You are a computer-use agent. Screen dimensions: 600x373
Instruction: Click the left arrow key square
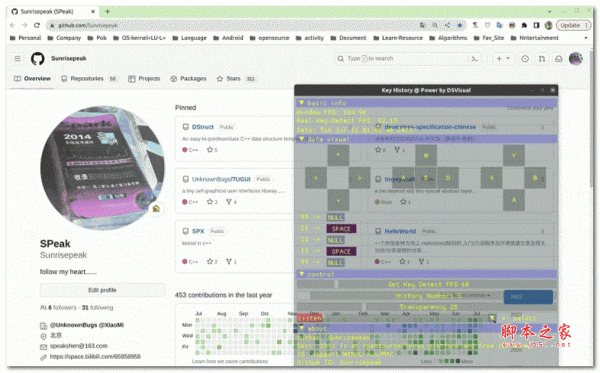[316, 178]
